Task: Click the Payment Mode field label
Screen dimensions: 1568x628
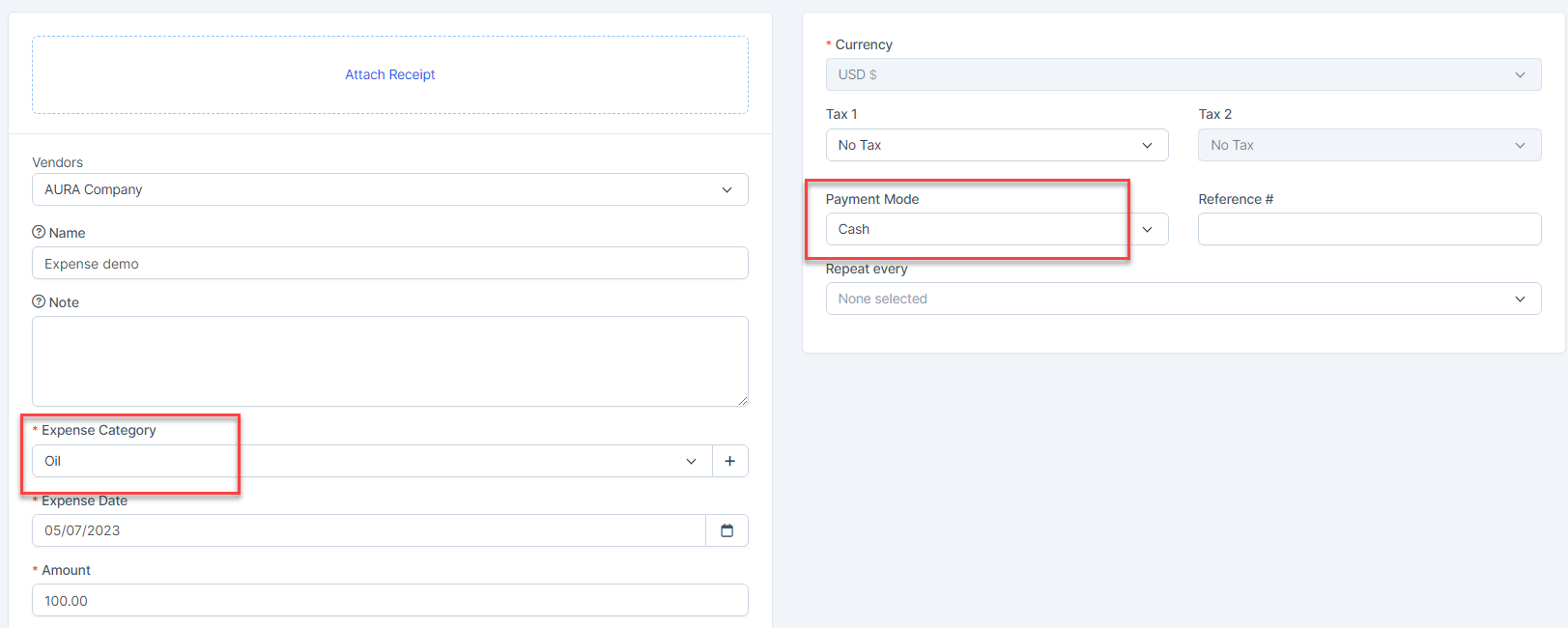Action: (x=871, y=199)
